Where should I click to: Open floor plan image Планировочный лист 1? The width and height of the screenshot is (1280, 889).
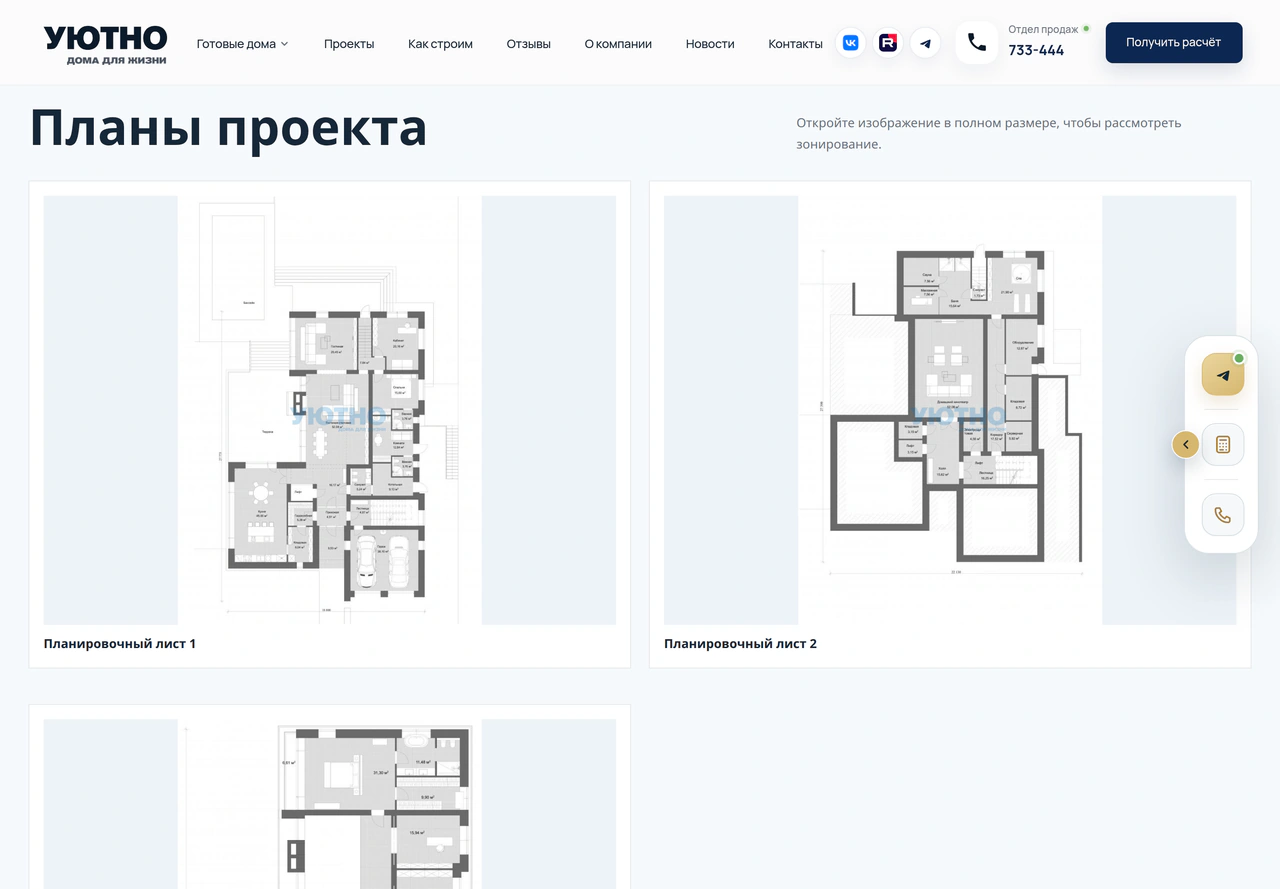(330, 410)
